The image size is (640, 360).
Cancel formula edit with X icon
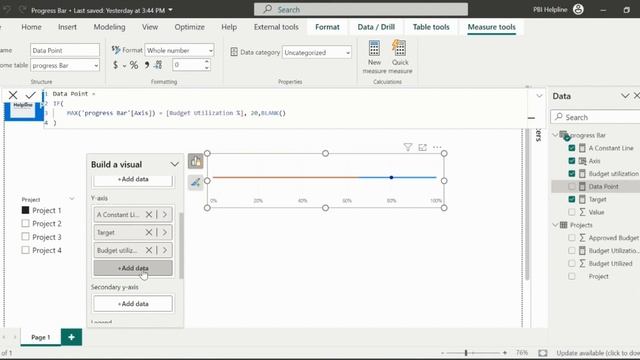click(13, 96)
